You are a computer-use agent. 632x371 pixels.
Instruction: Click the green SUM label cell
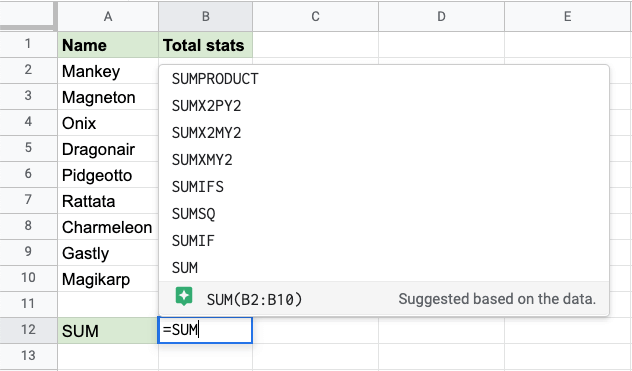point(108,331)
